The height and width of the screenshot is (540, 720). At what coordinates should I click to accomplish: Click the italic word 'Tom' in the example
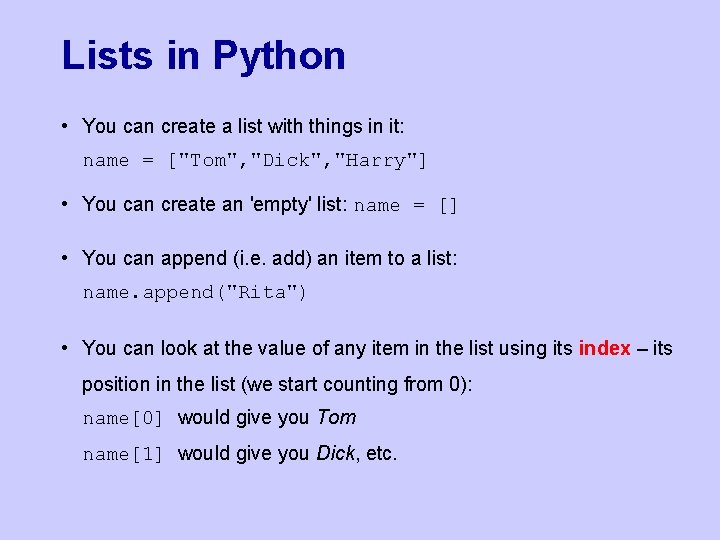pyautogui.click(x=336, y=417)
